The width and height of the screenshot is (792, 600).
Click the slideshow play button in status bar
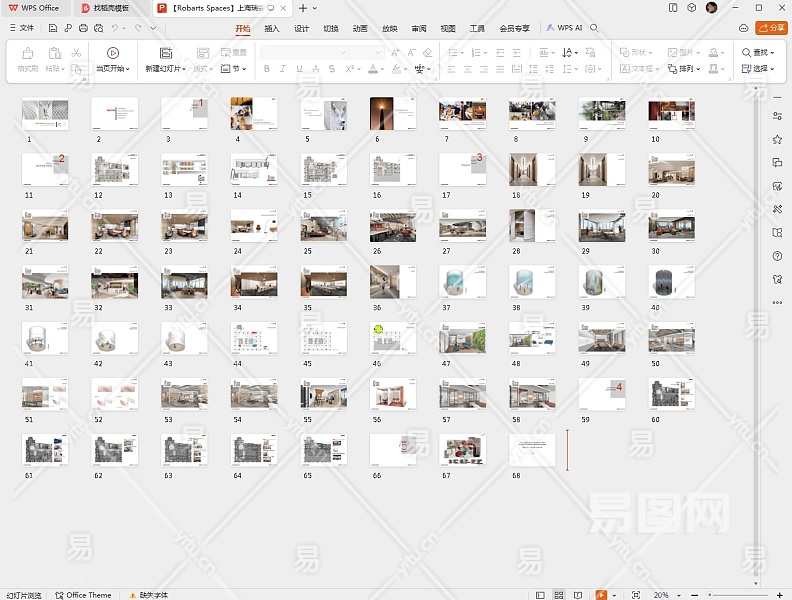pos(601,595)
